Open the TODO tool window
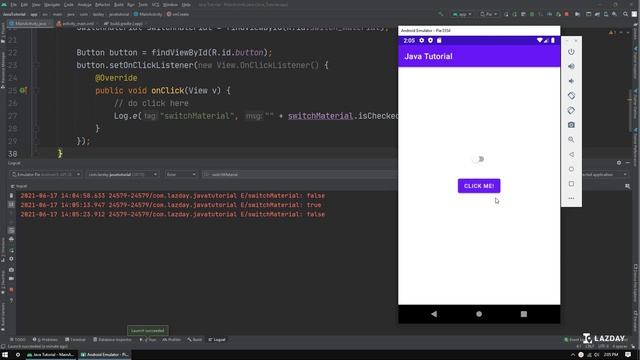This screenshot has width=640, height=360. tap(17, 340)
